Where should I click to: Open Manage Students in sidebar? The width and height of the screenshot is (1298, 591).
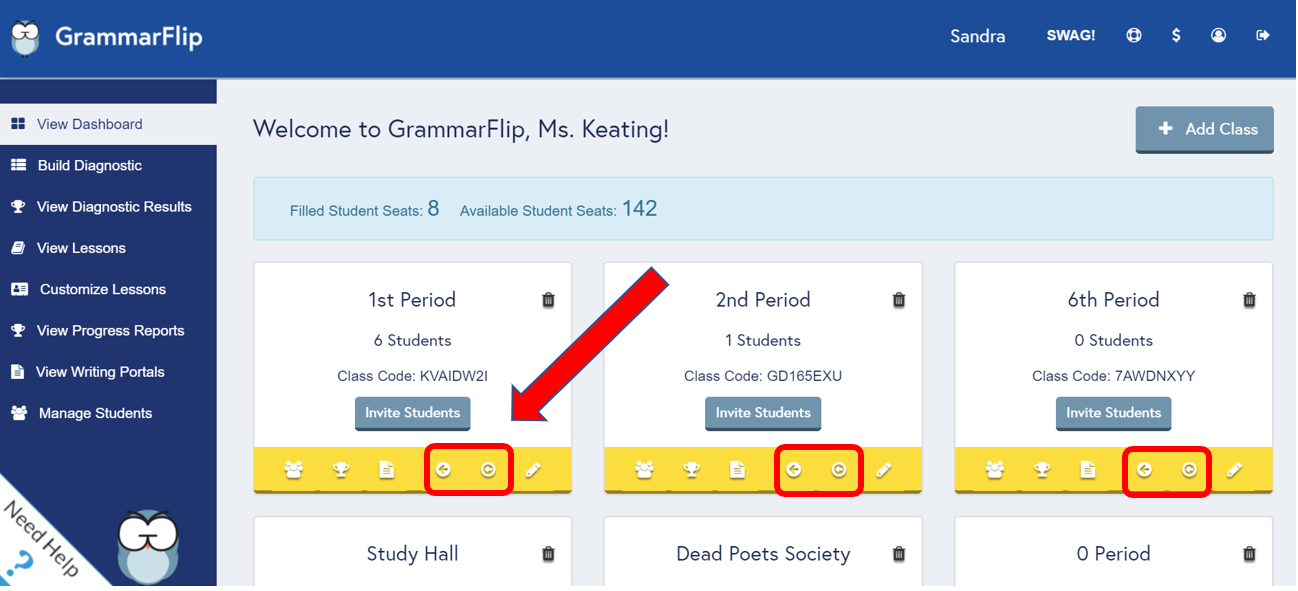tap(108, 413)
